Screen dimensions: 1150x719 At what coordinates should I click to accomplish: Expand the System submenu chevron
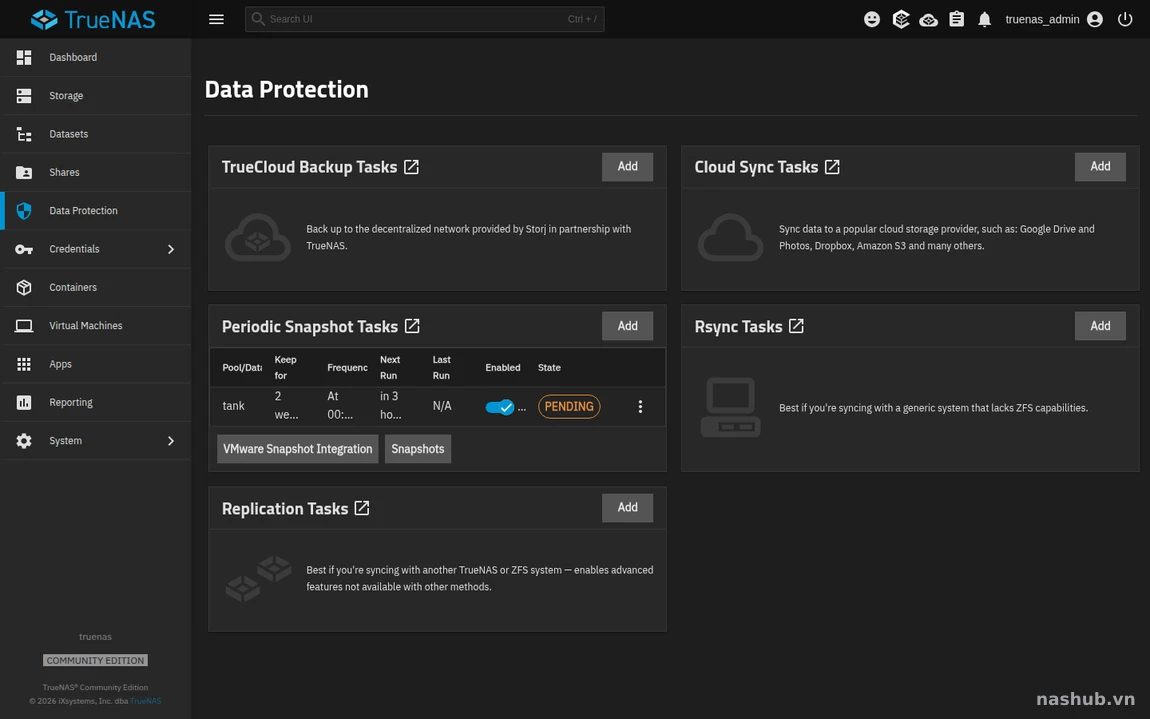pos(171,441)
